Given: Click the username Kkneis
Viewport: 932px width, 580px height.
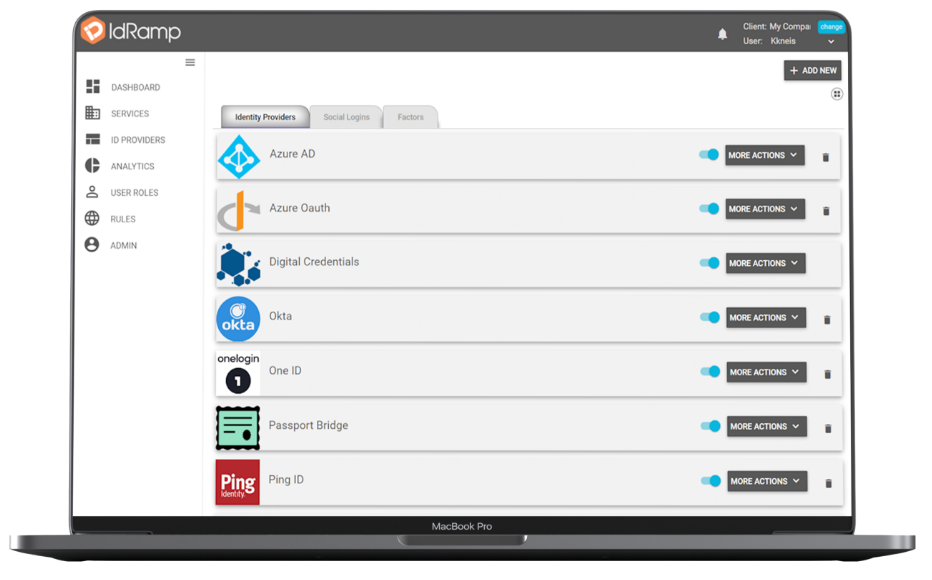Looking at the screenshot, I should point(783,41).
